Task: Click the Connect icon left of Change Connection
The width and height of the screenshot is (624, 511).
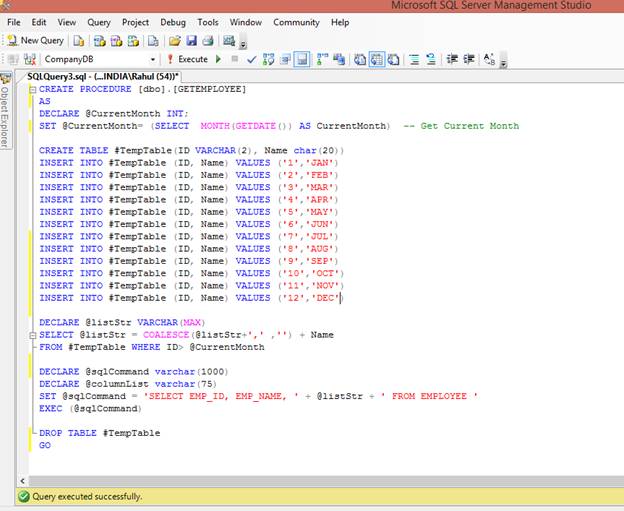Action: pyautogui.click(x=13, y=59)
